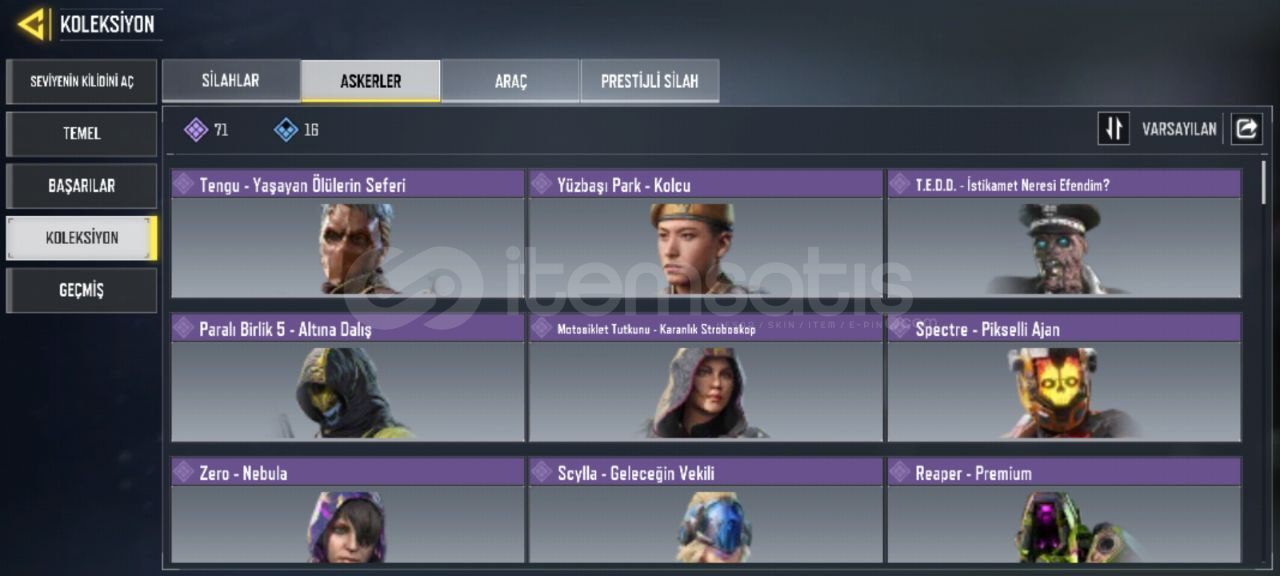Open the GEÇMİŞ sidebar section
This screenshot has width=1280, height=576.
pyautogui.click(x=81, y=290)
